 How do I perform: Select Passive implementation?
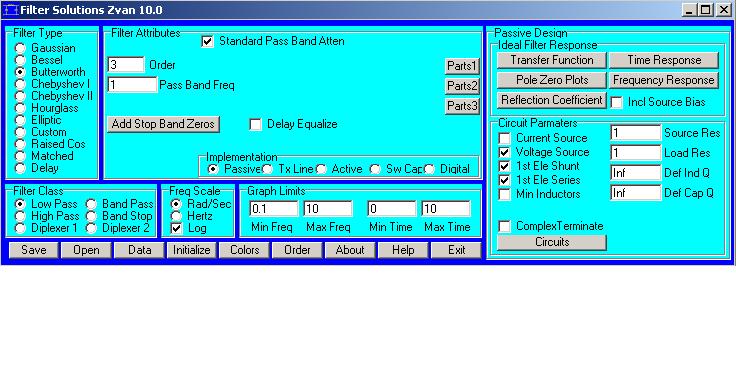point(213,169)
